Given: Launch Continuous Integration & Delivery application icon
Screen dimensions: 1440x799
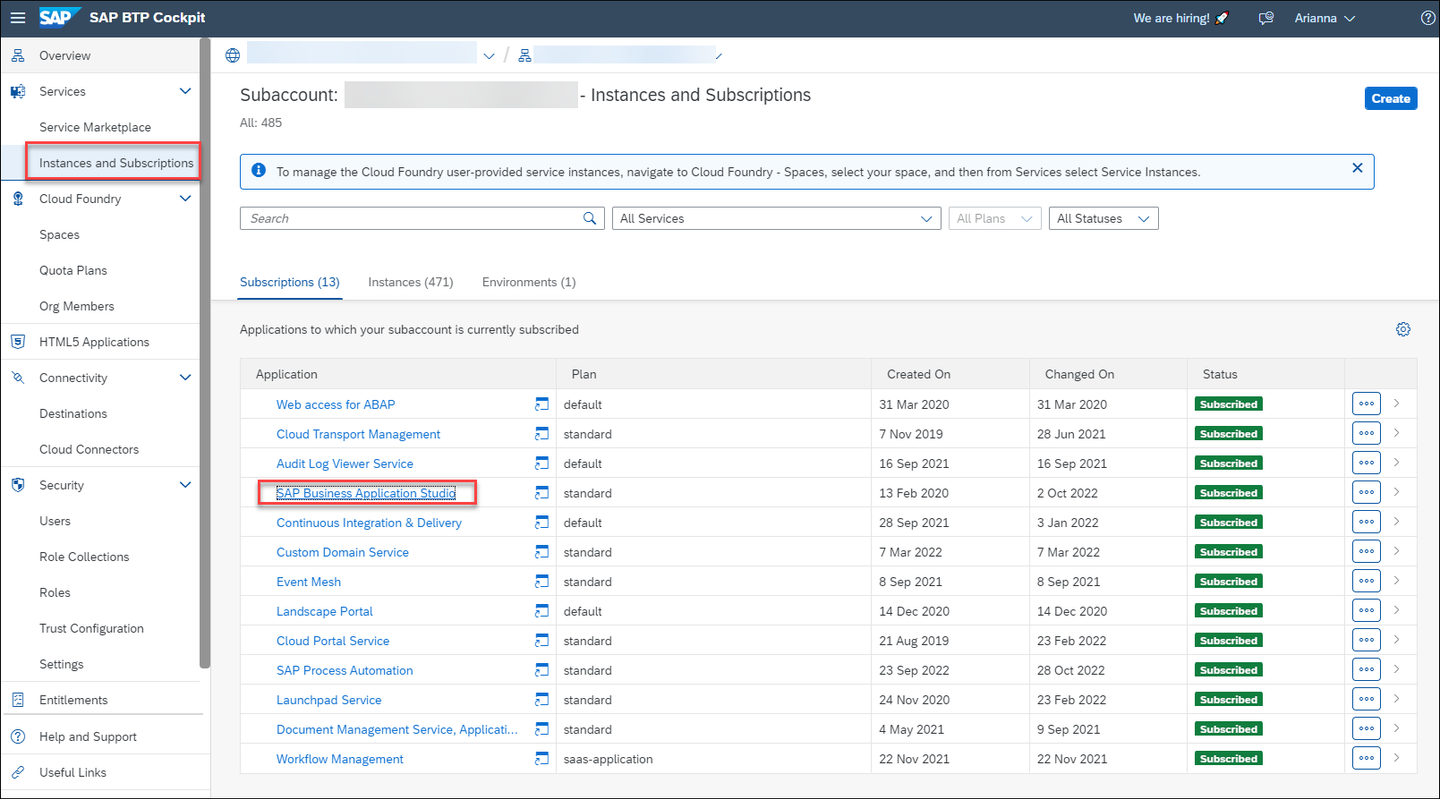Looking at the screenshot, I should 542,522.
